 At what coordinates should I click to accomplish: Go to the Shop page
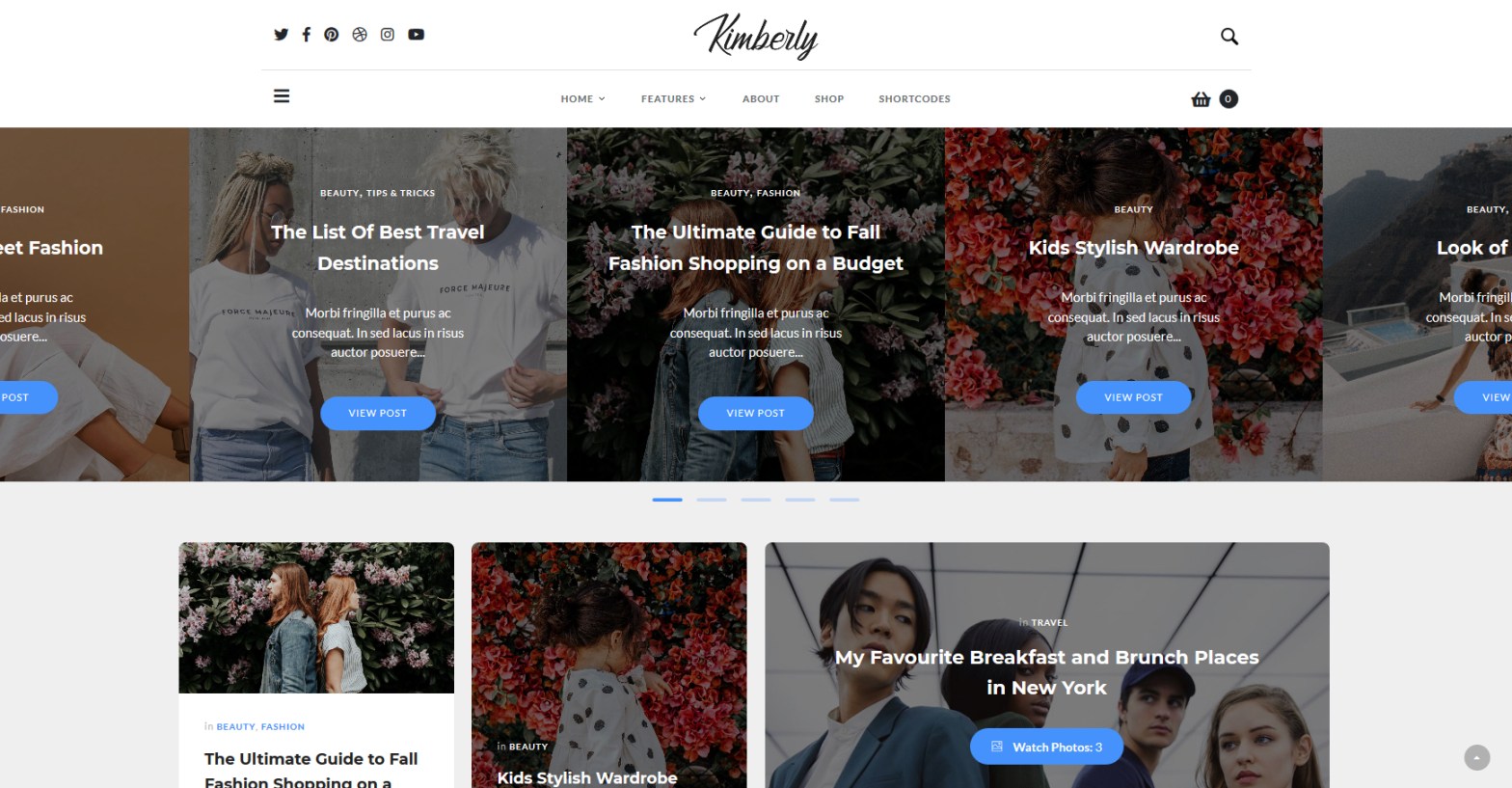click(829, 98)
